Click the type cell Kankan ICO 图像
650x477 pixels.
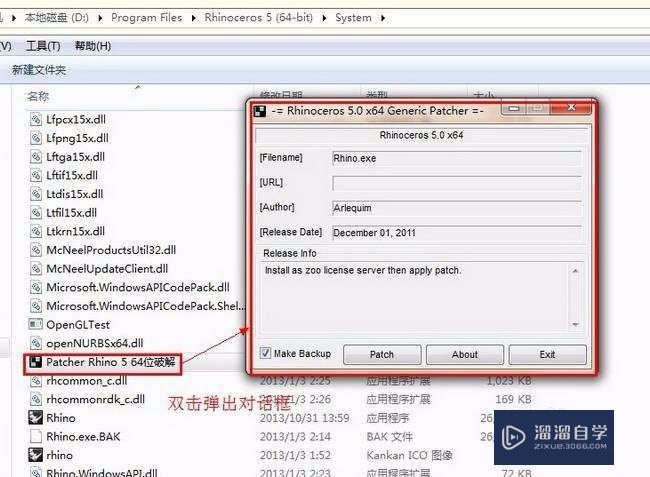point(410,455)
